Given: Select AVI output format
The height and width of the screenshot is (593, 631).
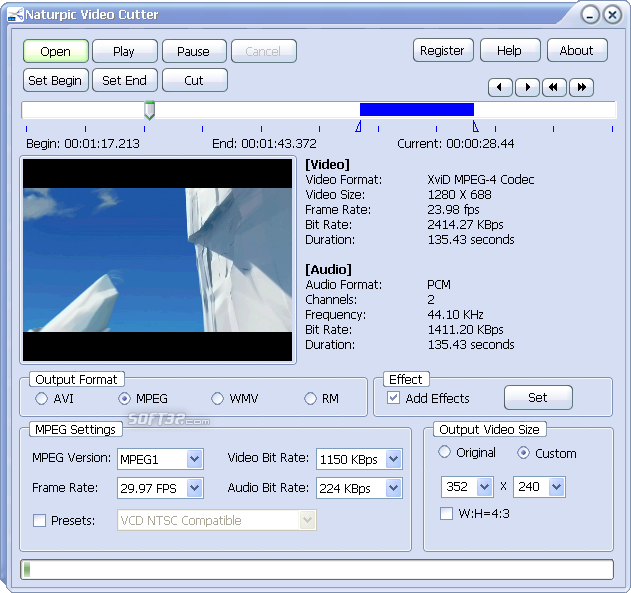Looking at the screenshot, I should pos(41,399).
